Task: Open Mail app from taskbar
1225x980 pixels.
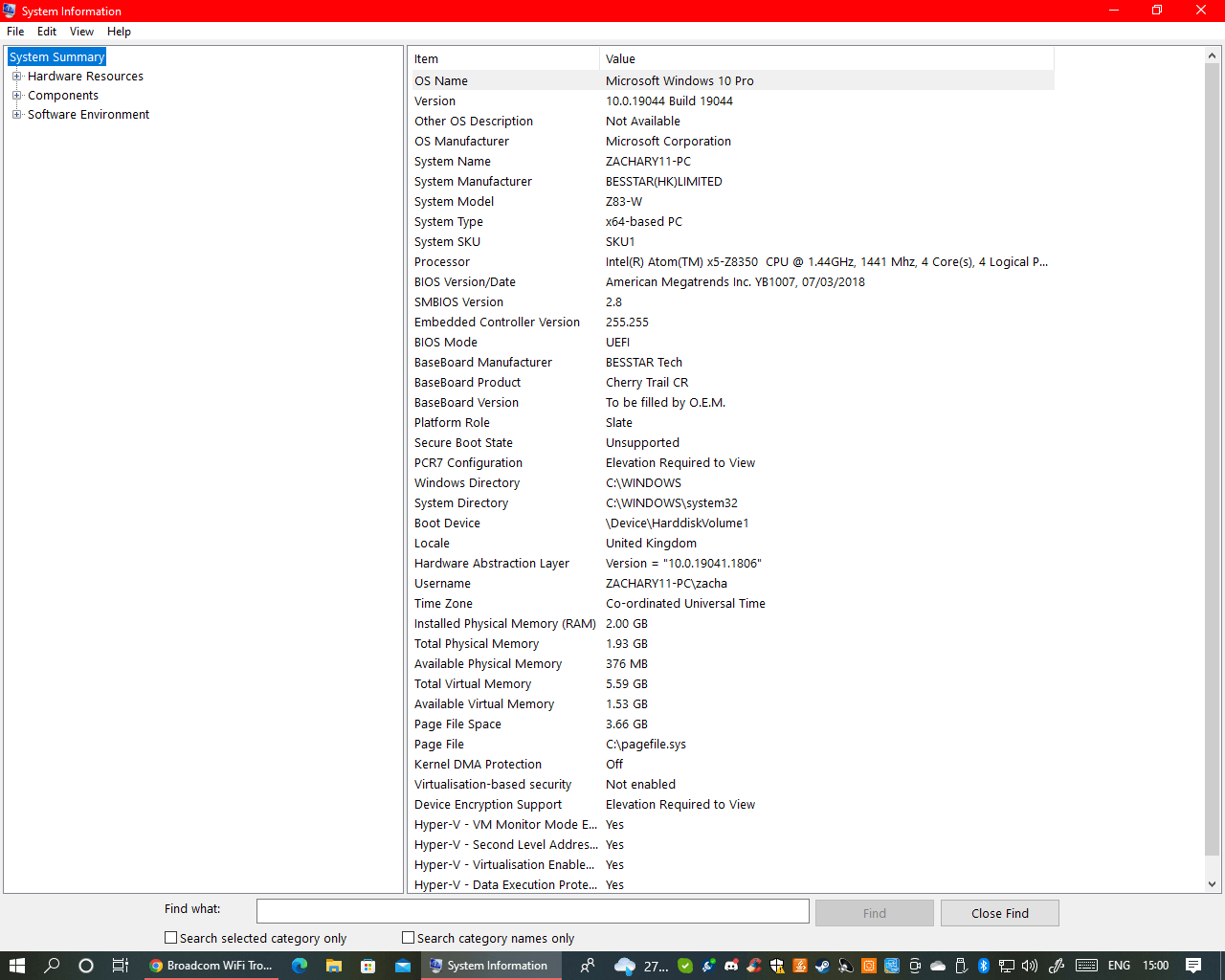Action: [x=402, y=966]
